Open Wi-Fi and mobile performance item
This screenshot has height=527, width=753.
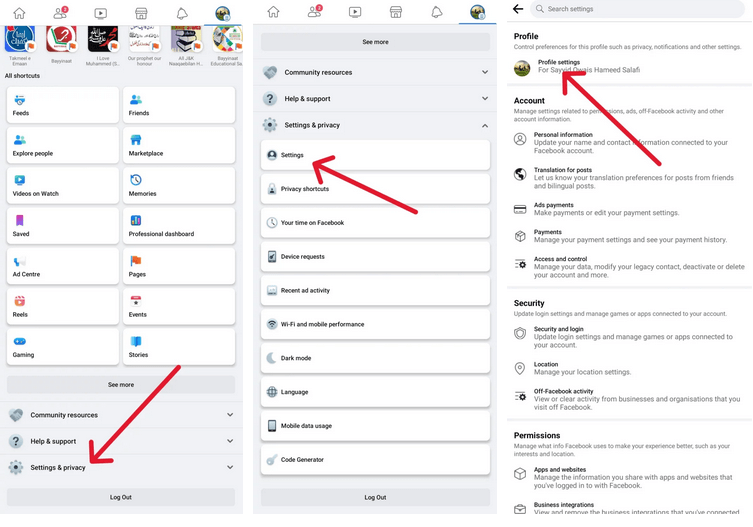376,324
